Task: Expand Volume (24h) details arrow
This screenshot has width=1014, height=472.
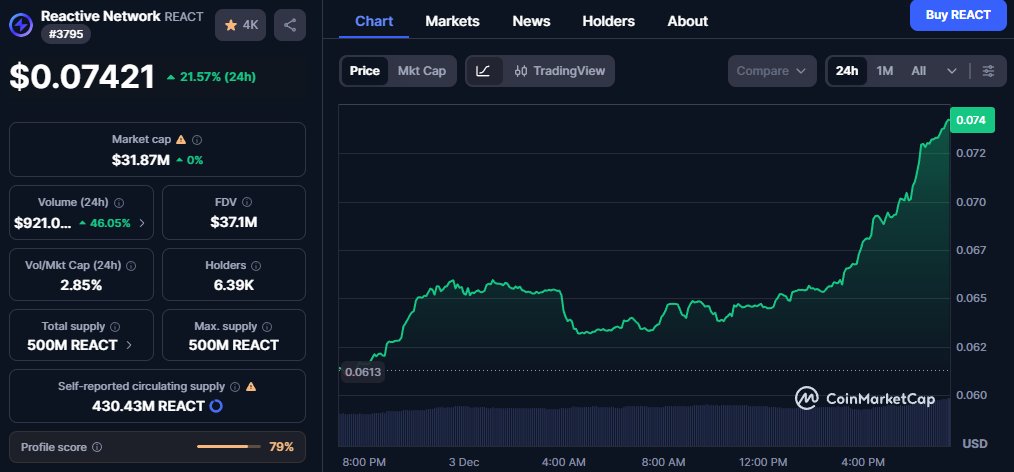Action: point(142,223)
